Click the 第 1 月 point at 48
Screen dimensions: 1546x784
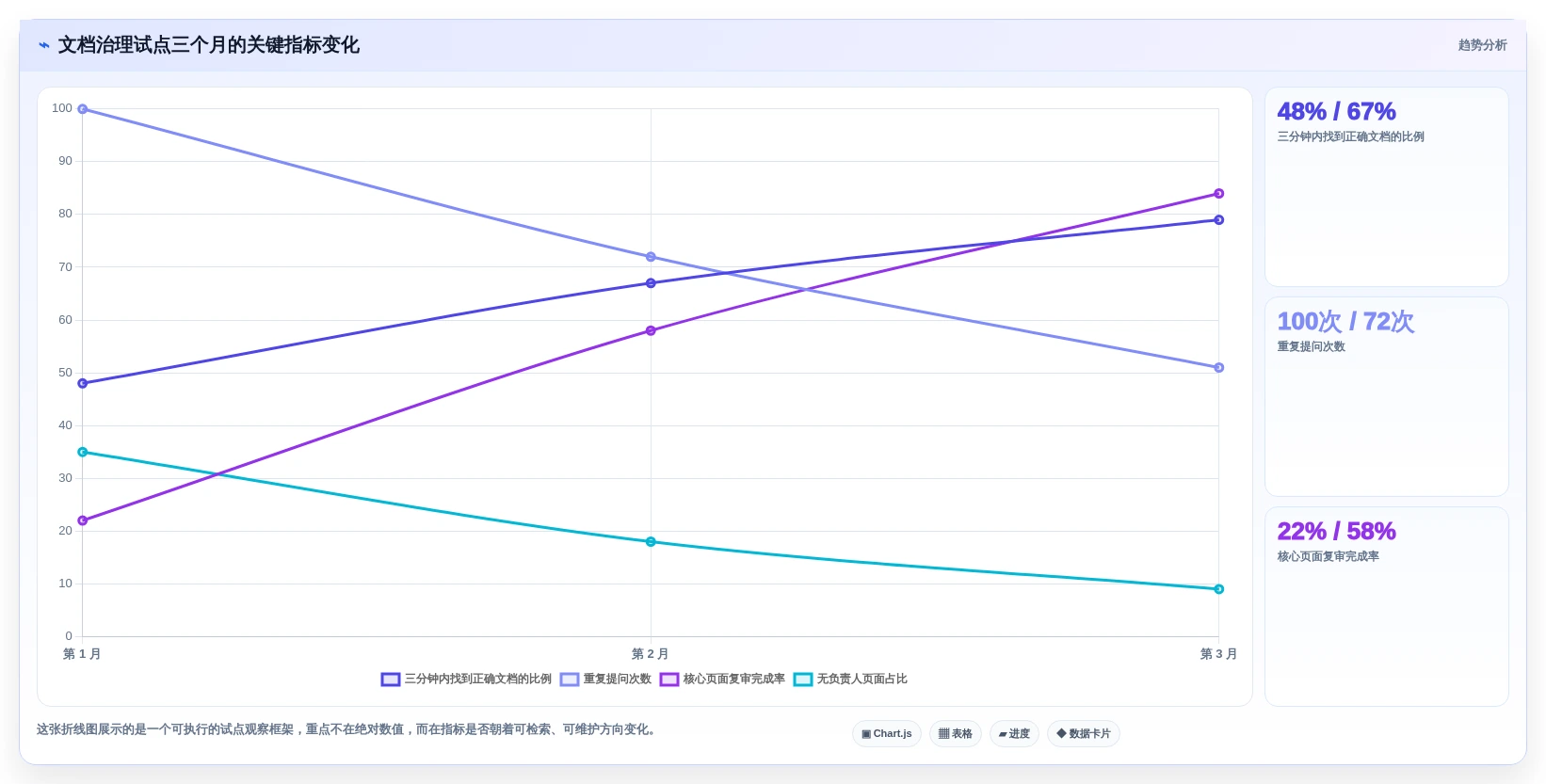coord(83,383)
